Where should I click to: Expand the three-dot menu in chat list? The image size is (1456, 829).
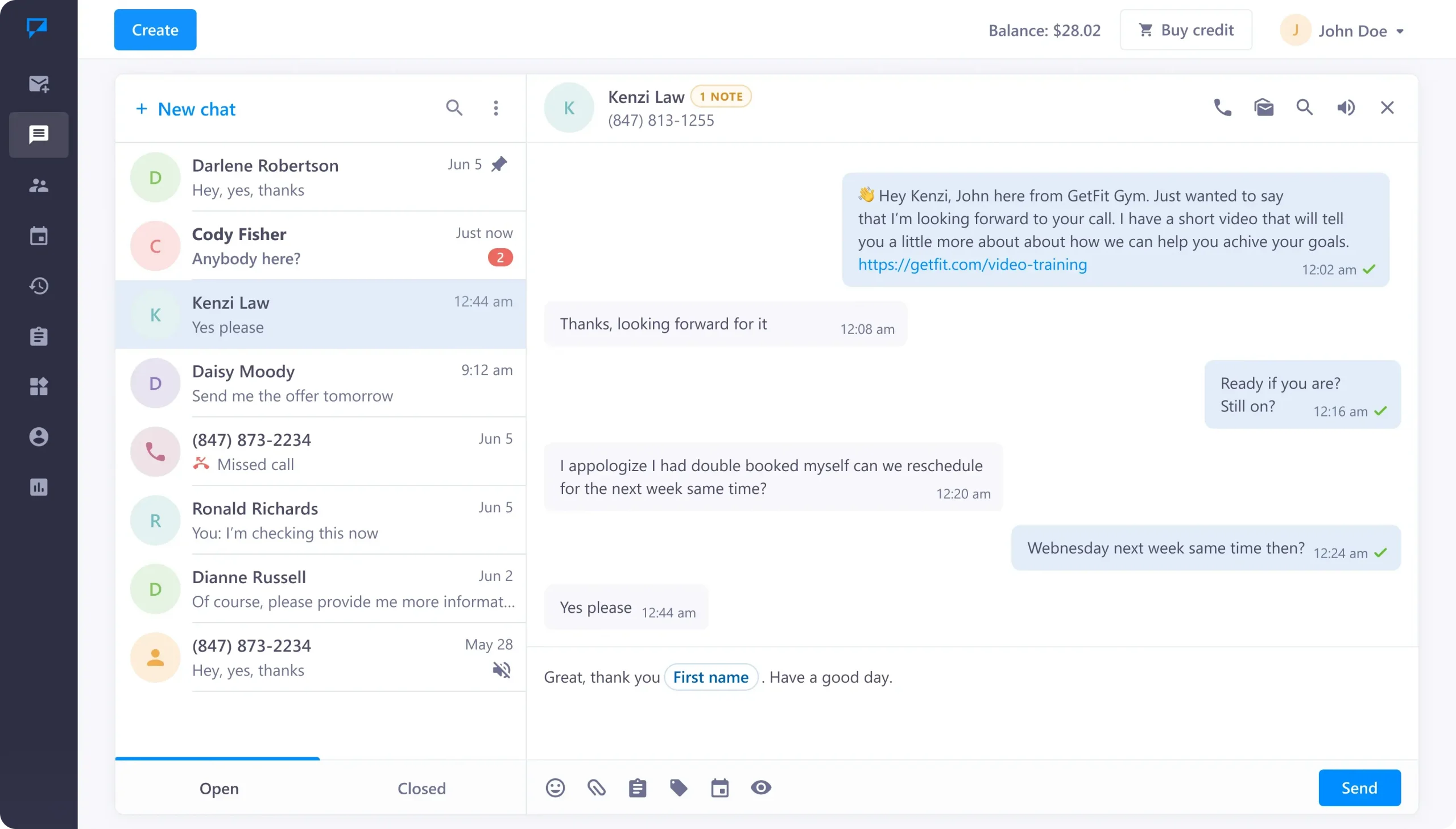[x=496, y=108]
